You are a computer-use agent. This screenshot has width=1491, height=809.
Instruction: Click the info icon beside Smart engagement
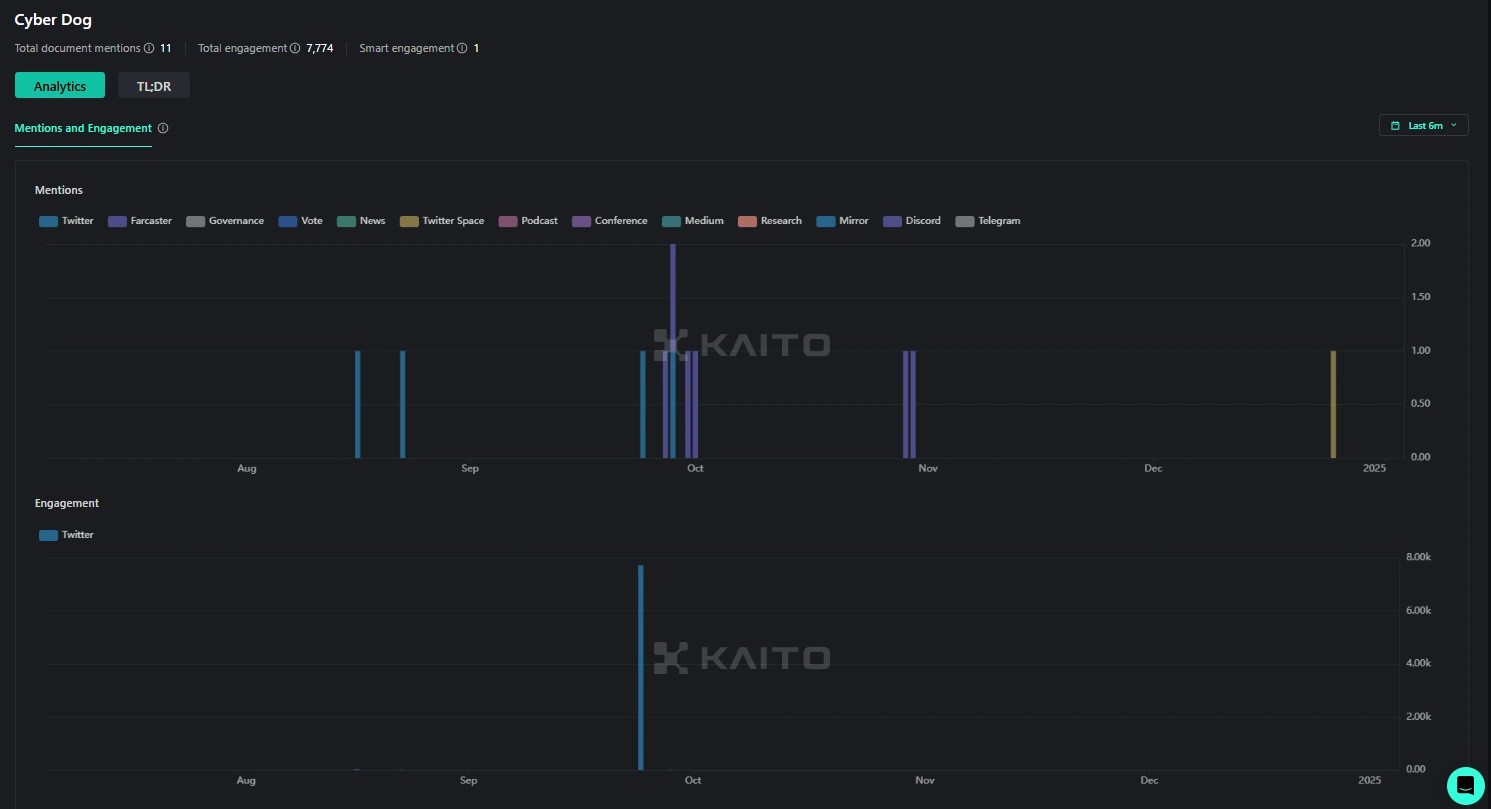pos(462,48)
